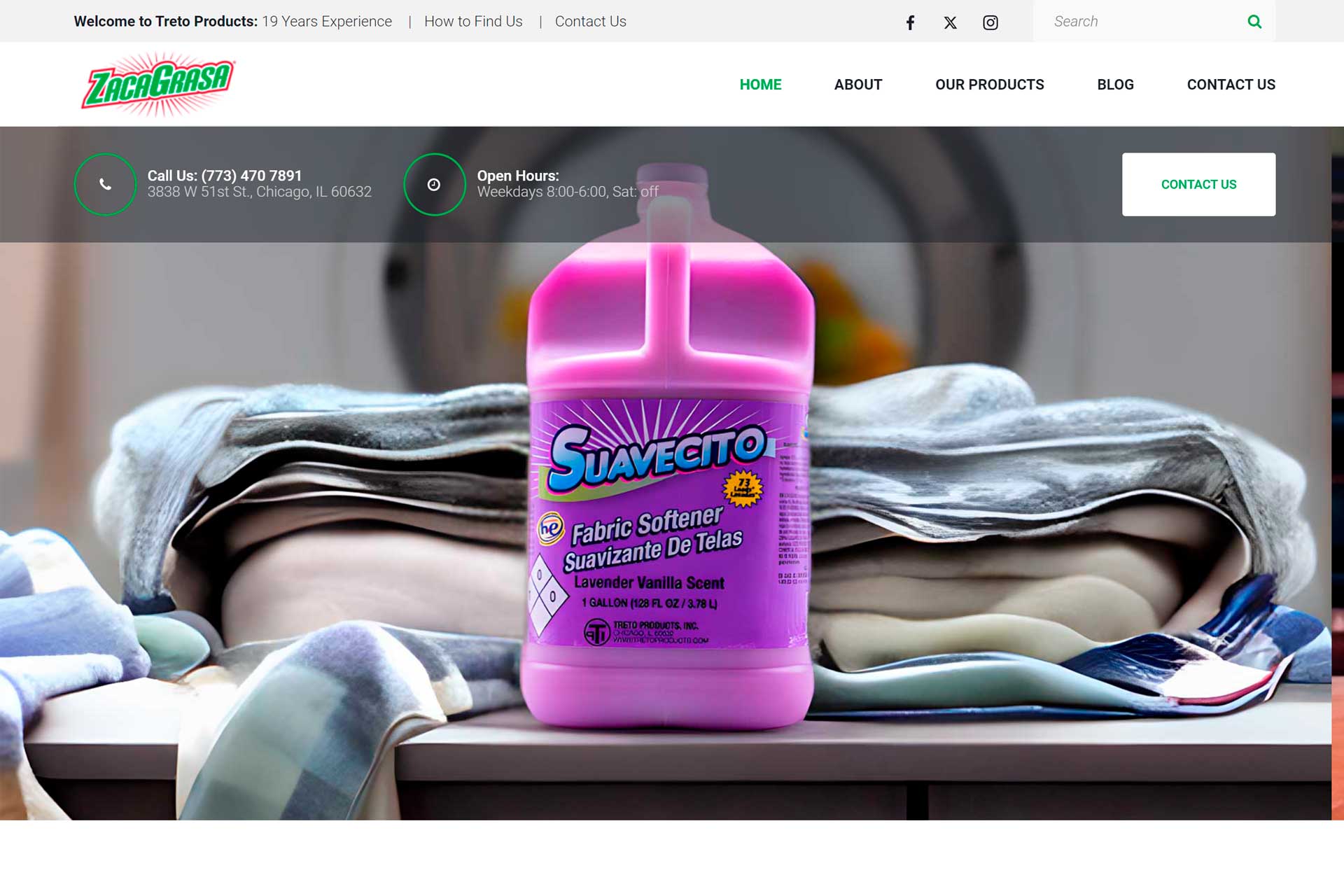Click the CONTACT US navigation item
Viewport: 1344px width, 896px height.
[x=1231, y=84]
